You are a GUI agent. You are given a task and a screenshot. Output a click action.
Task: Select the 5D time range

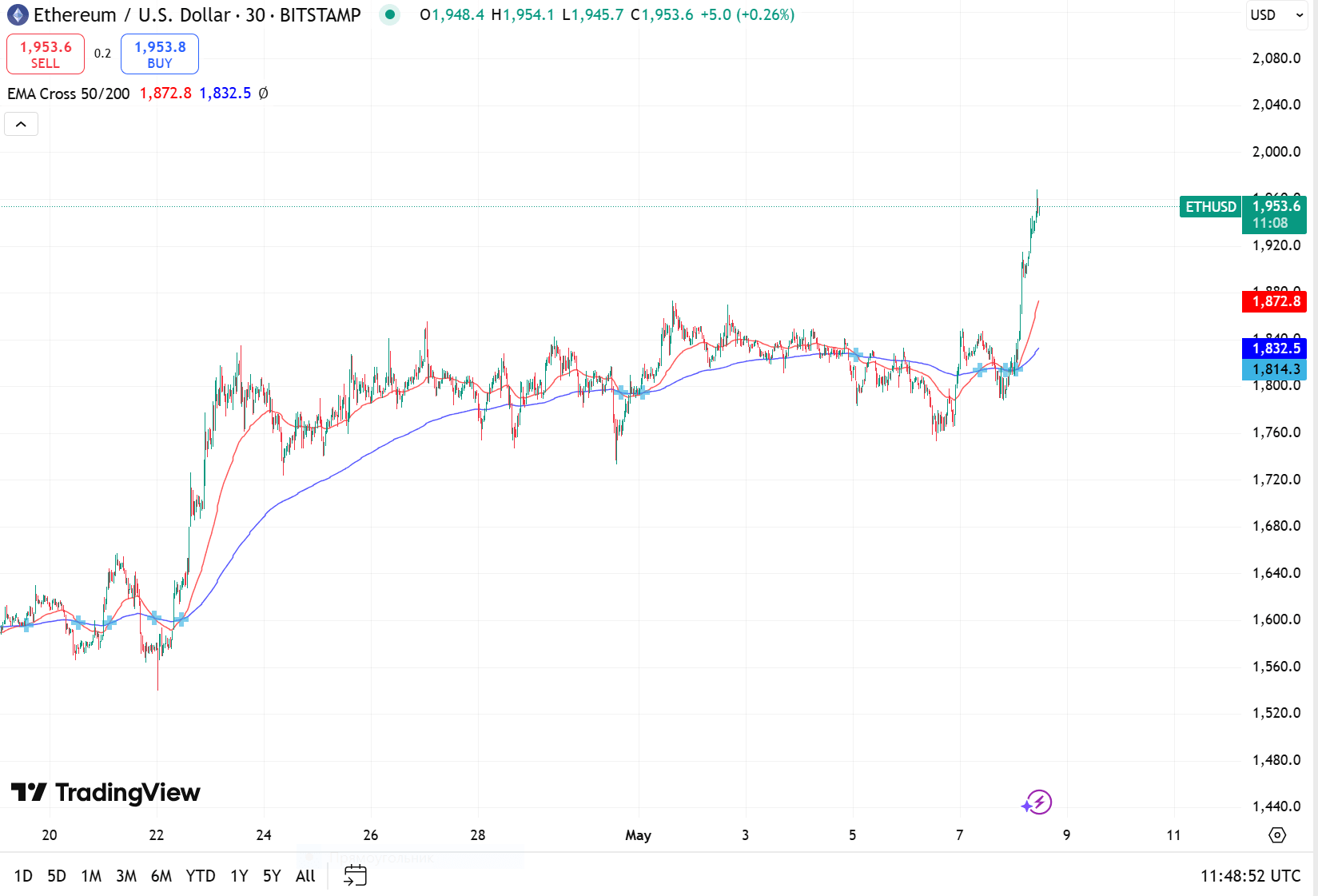[57, 876]
